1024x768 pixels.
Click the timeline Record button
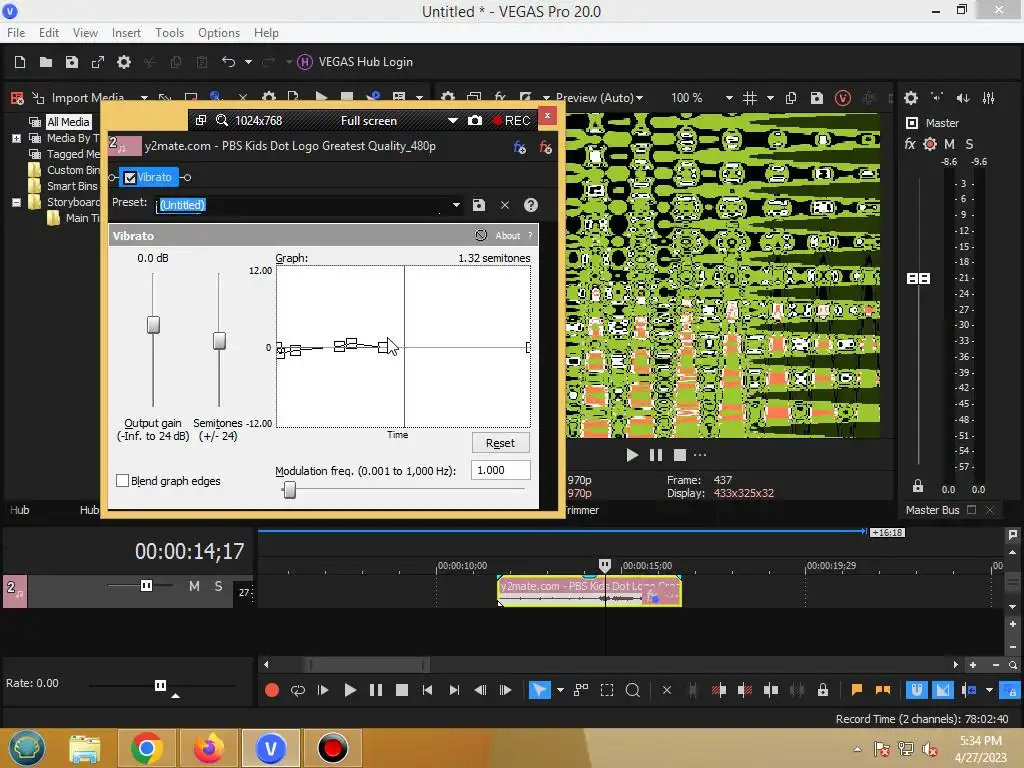pyautogui.click(x=272, y=690)
